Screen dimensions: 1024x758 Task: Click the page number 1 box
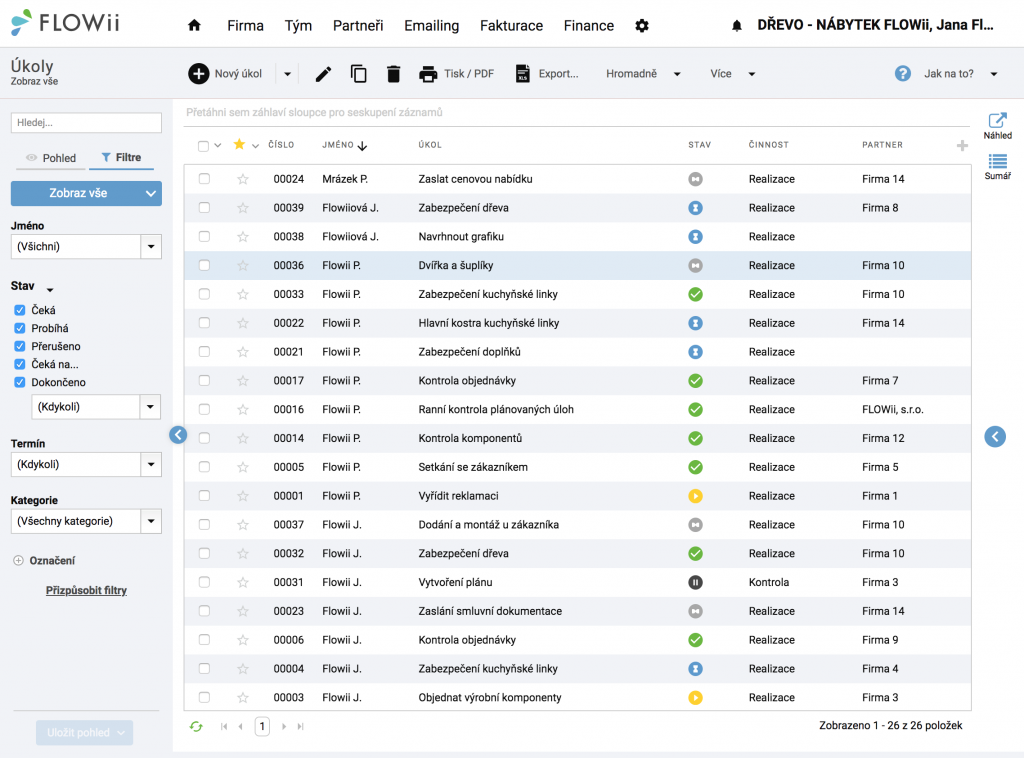(262, 727)
